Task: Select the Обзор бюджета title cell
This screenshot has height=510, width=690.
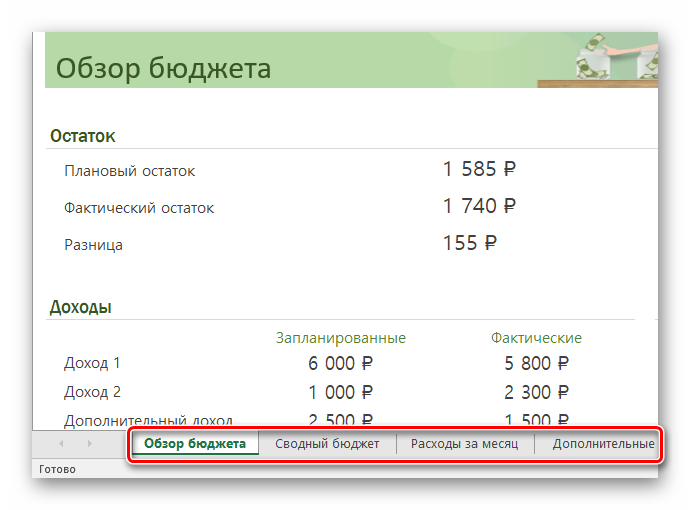Action: click(x=163, y=68)
